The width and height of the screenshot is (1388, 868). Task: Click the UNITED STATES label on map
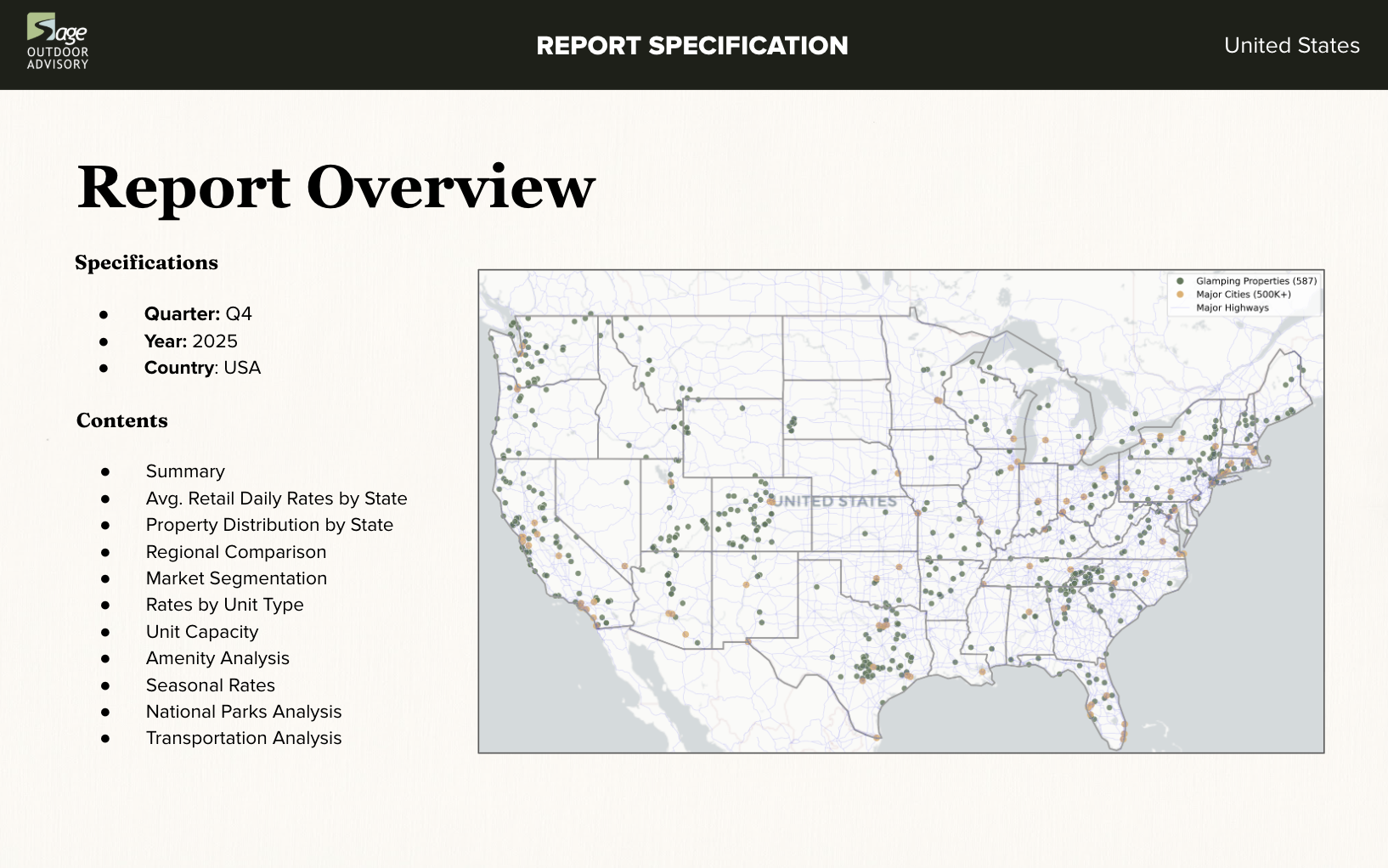pyautogui.click(x=836, y=501)
